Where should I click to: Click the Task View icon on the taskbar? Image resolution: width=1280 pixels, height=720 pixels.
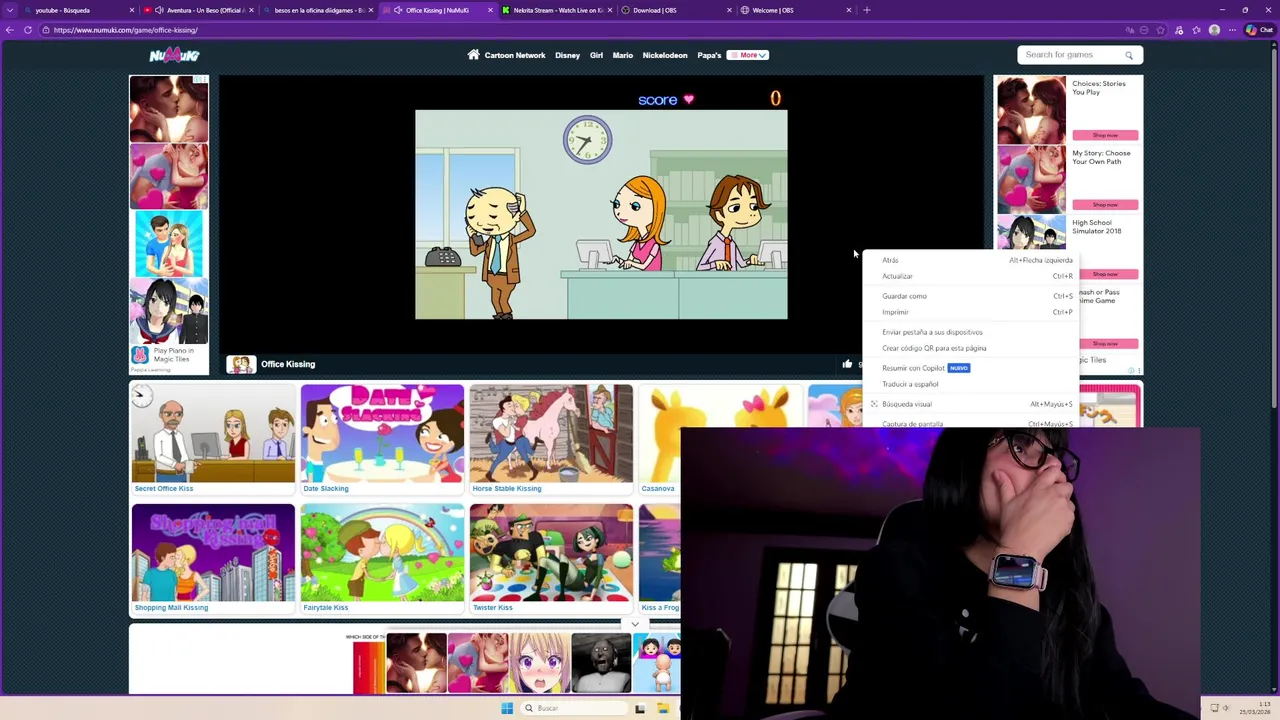click(x=640, y=708)
